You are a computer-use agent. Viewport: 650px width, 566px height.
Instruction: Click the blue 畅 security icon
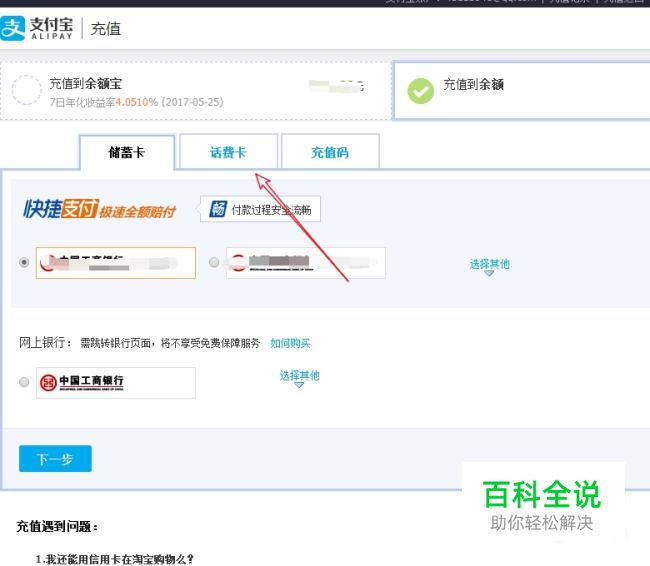(218, 209)
